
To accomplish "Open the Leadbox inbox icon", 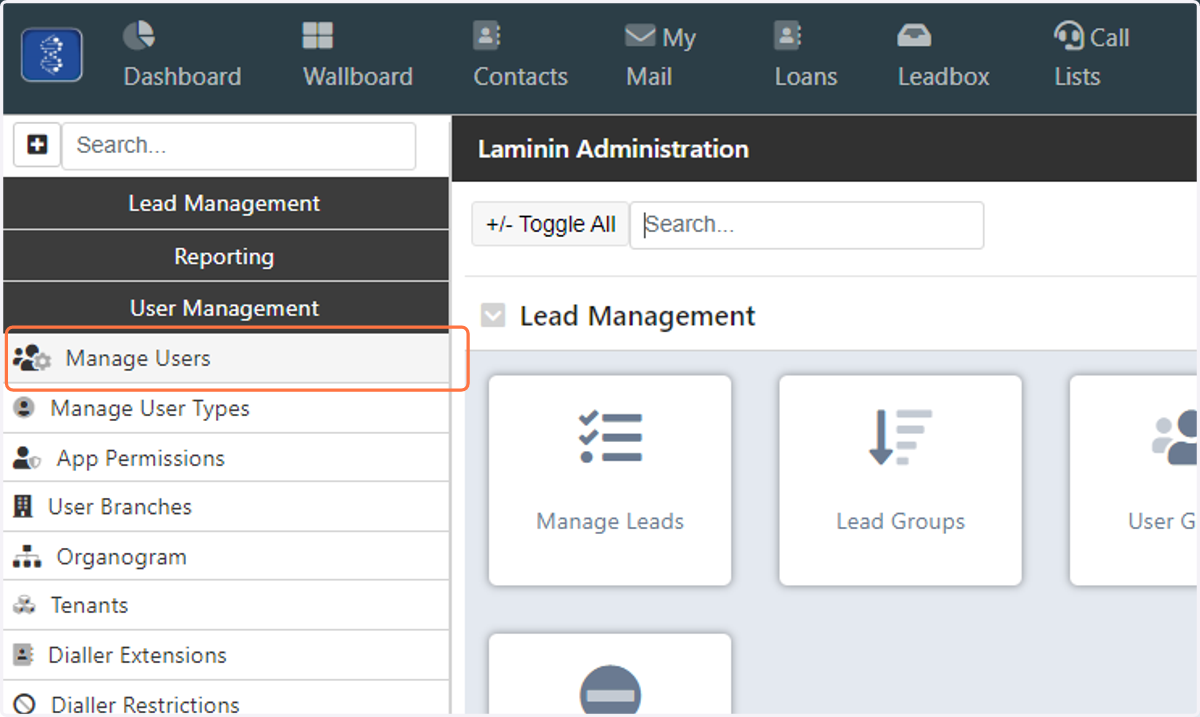I will [914, 37].
